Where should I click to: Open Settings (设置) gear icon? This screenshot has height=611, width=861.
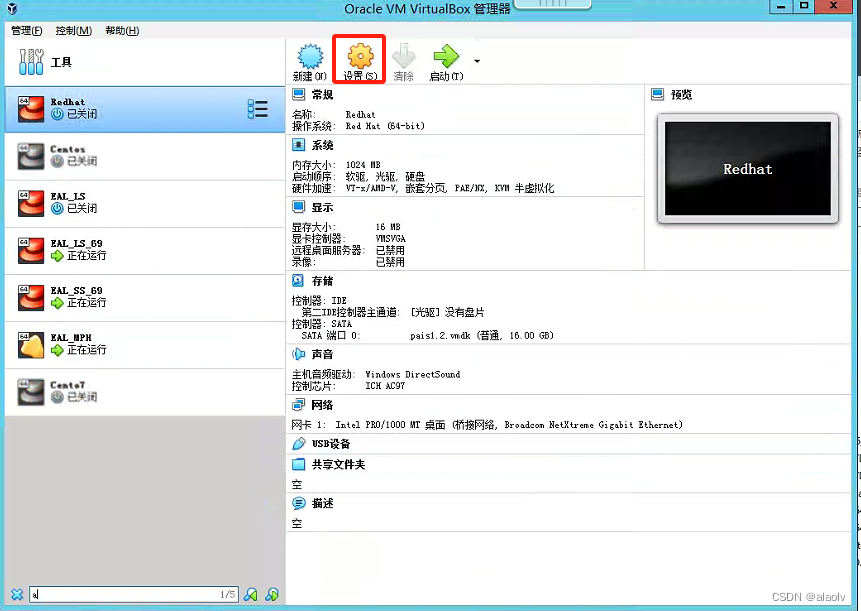click(360, 56)
